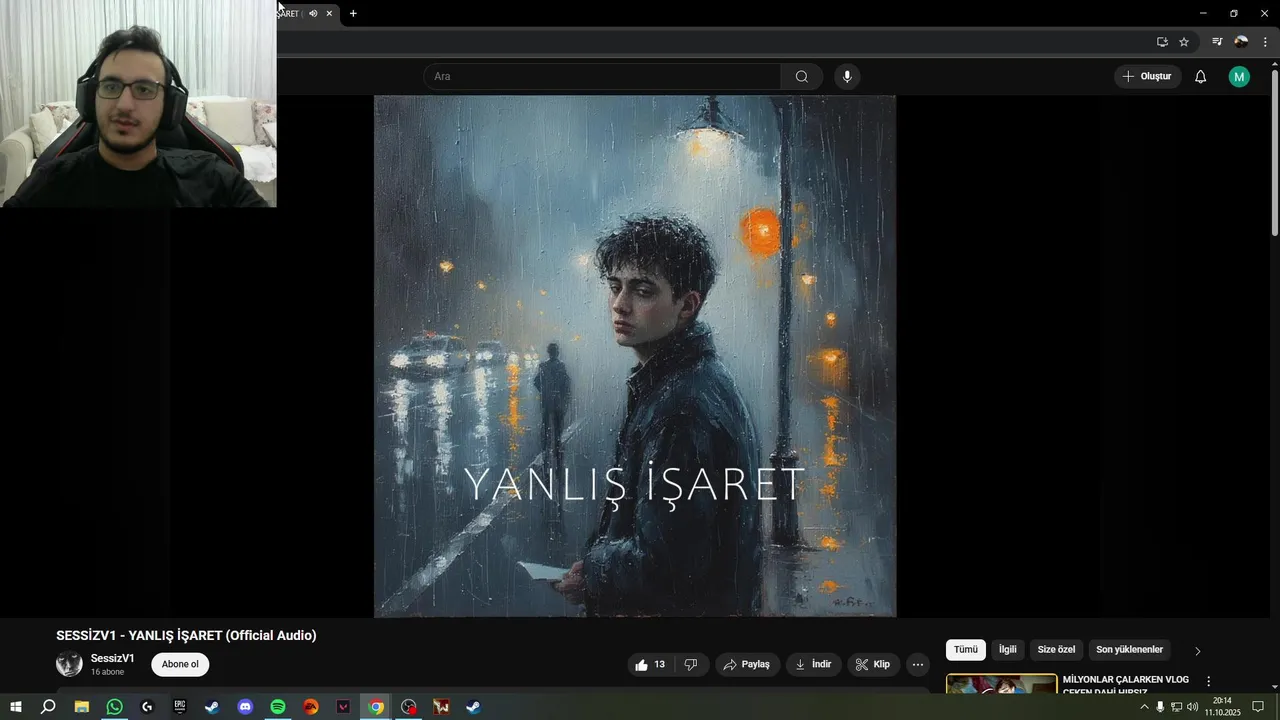Open EA app from taskbar

pos(311,707)
